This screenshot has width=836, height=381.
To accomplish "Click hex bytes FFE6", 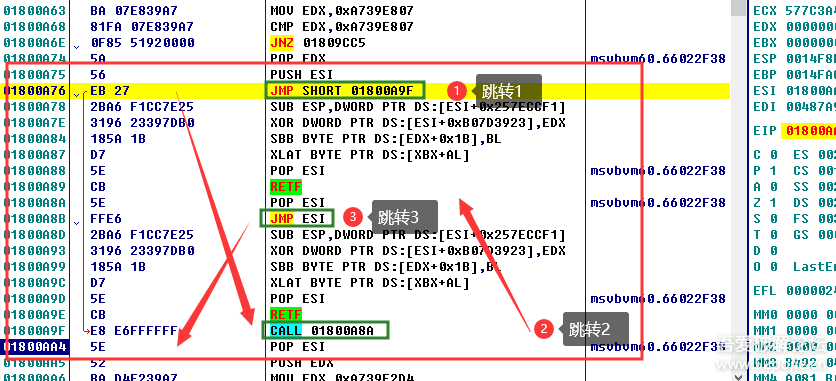I will pos(106,218).
